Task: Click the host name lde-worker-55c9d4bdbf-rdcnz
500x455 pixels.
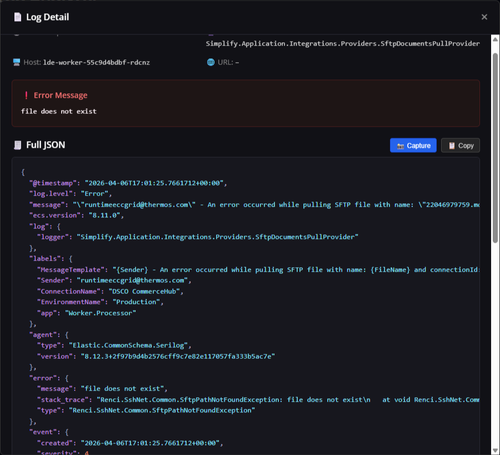Action: coord(96,62)
